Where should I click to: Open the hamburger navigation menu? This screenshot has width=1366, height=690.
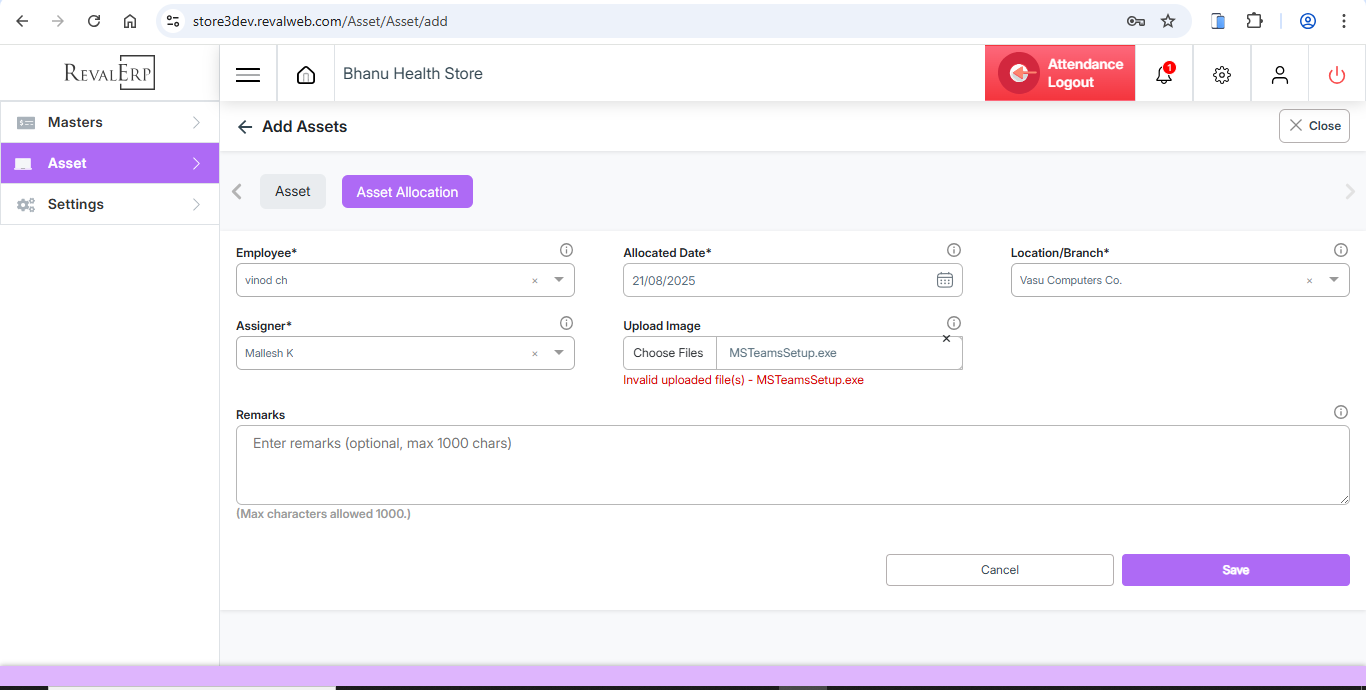[248, 75]
